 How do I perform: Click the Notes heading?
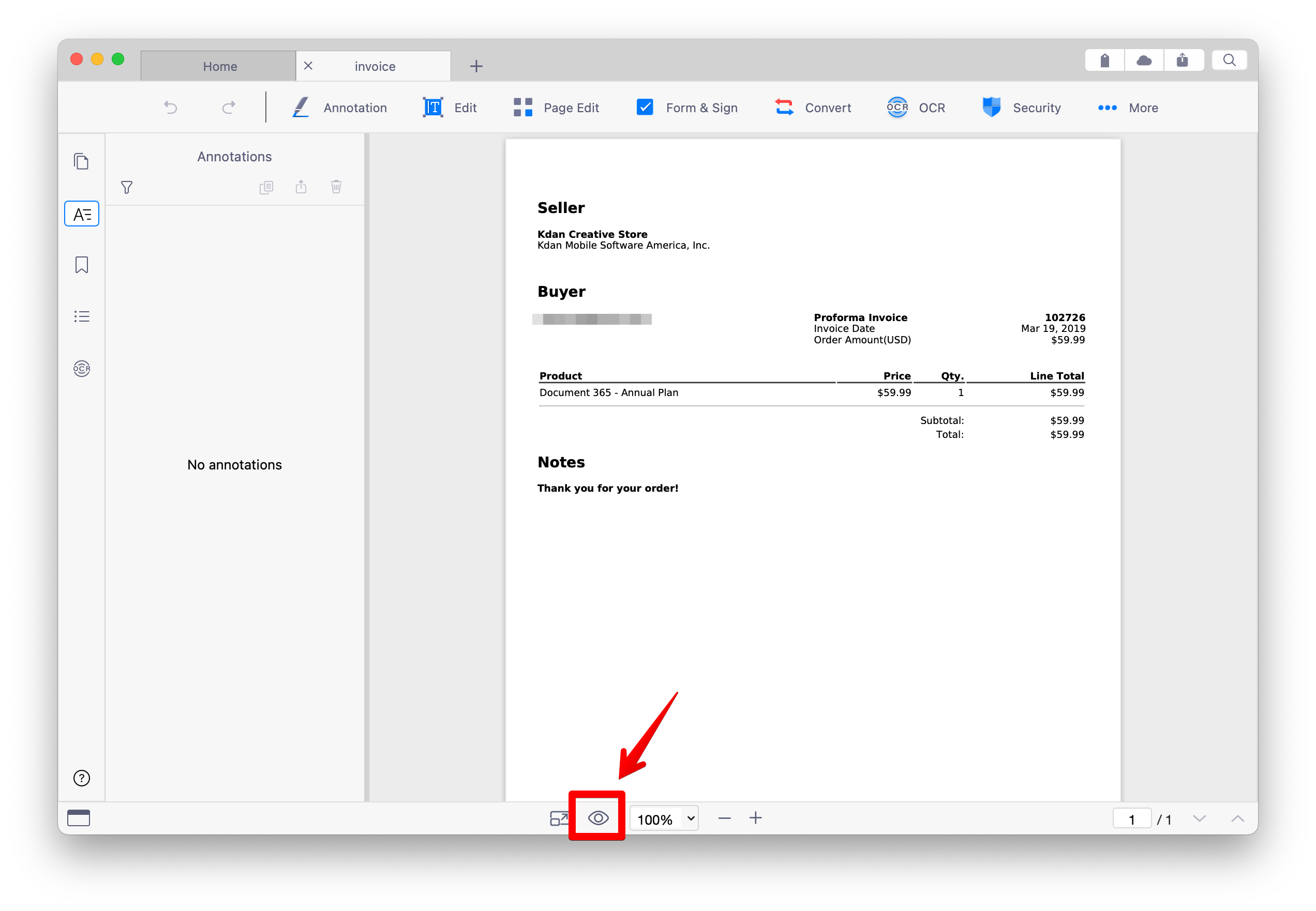(x=561, y=462)
